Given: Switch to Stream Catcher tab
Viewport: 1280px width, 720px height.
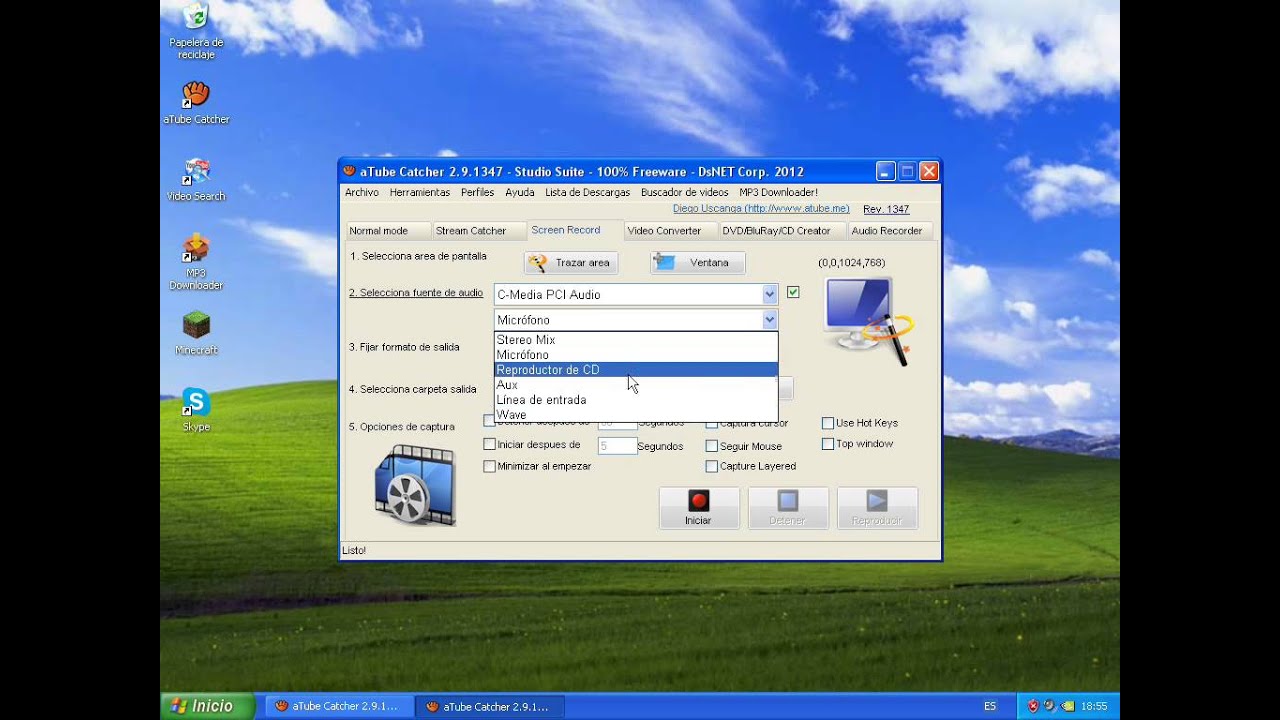Looking at the screenshot, I should [x=478, y=231].
